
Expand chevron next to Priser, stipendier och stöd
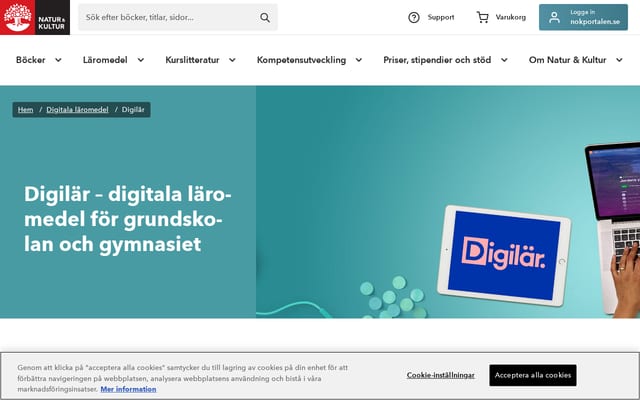coord(504,60)
